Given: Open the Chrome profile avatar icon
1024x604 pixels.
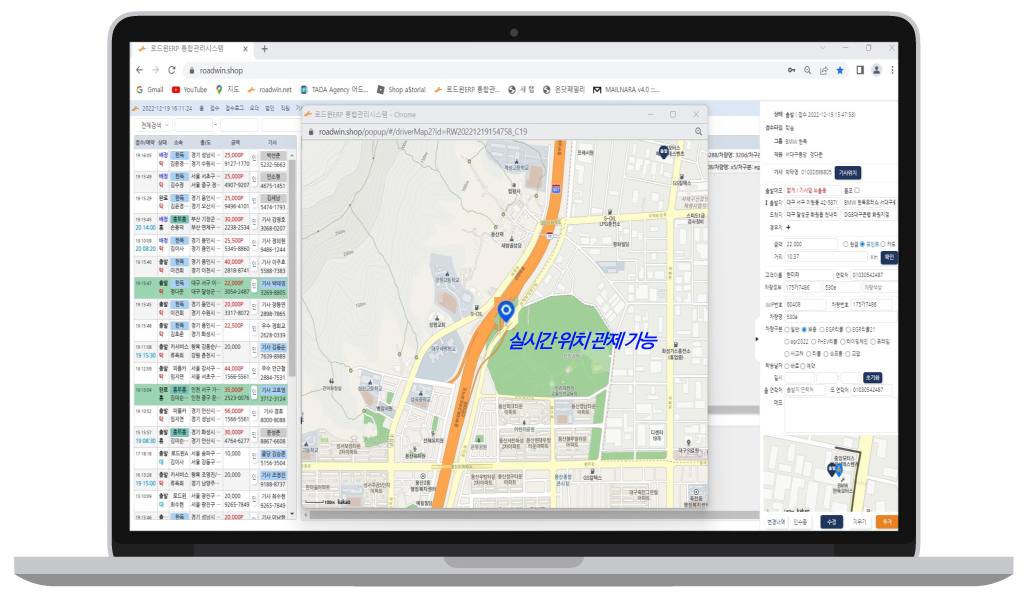Looking at the screenshot, I should [876, 70].
